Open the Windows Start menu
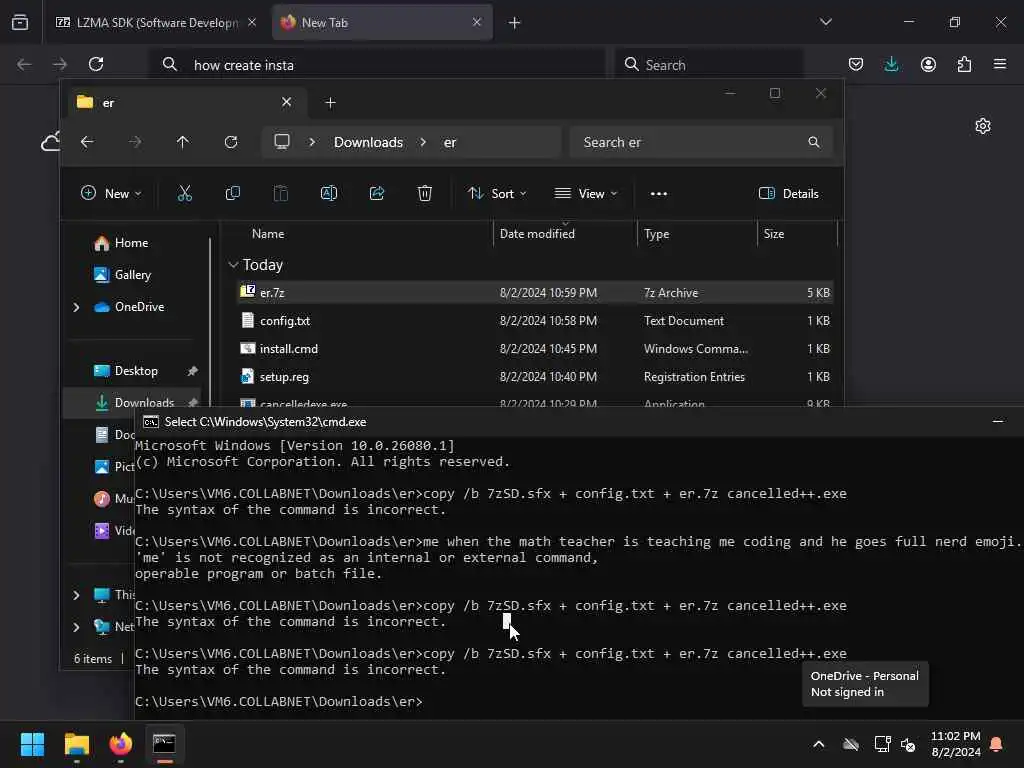The width and height of the screenshot is (1024, 768). pos(32,744)
